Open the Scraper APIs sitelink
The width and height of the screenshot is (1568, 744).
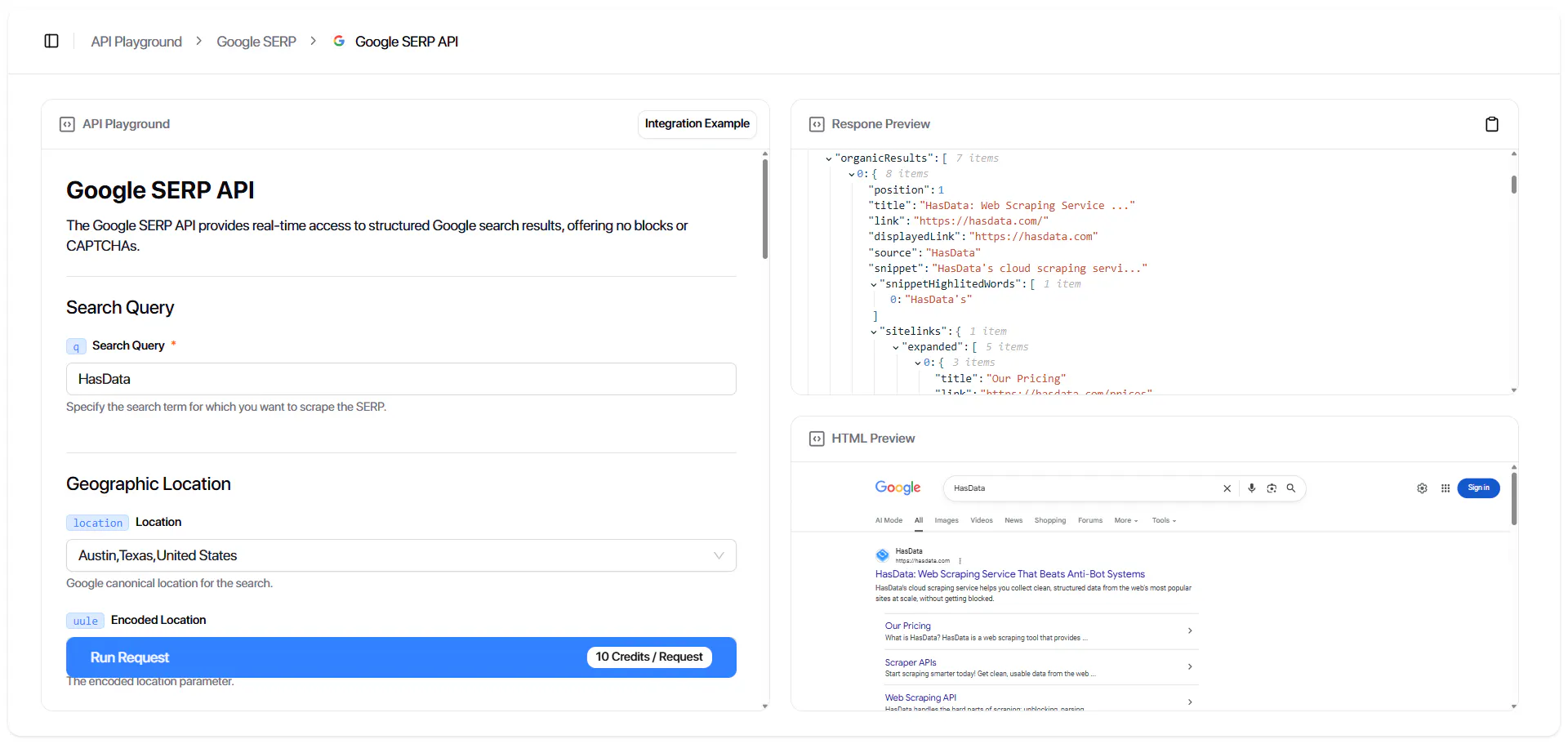coord(911,662)
